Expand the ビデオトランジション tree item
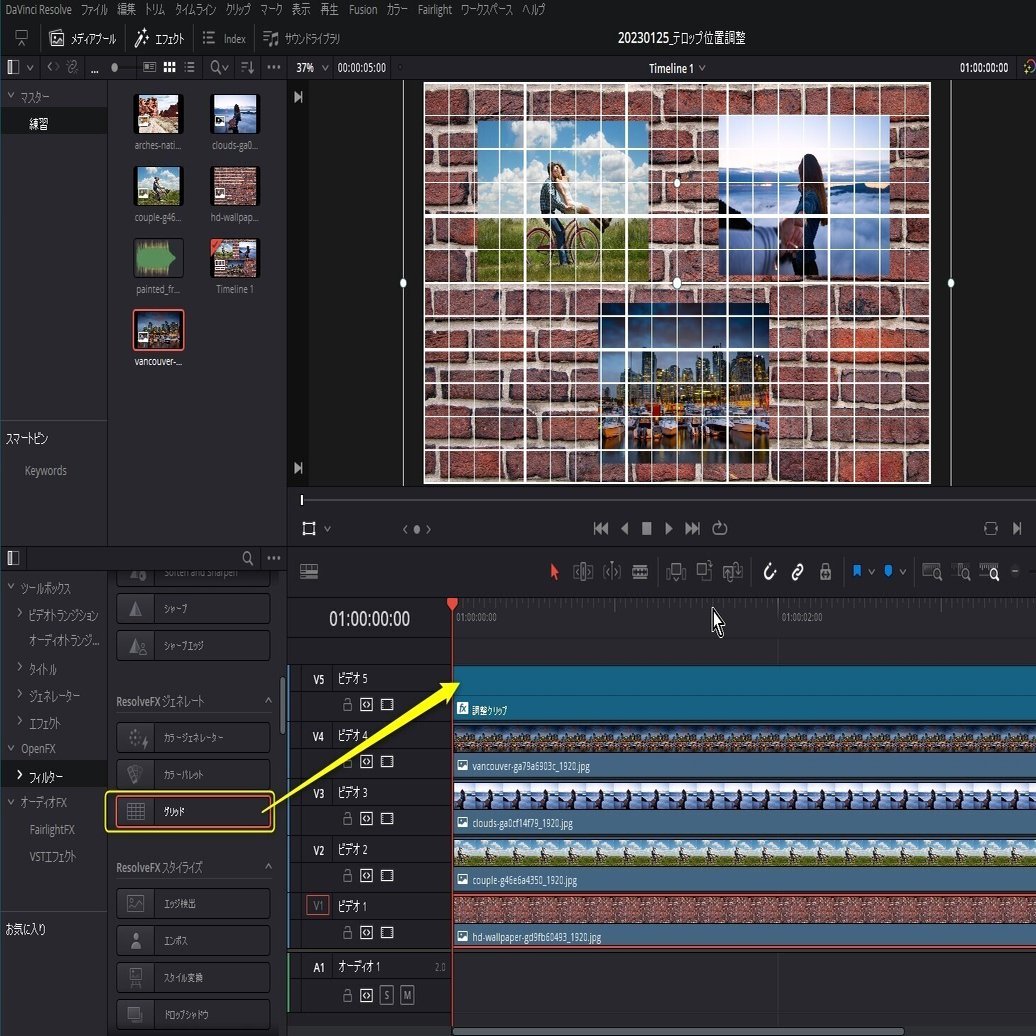Viewport: 1036px width, 1036px height. coord(20,614)
